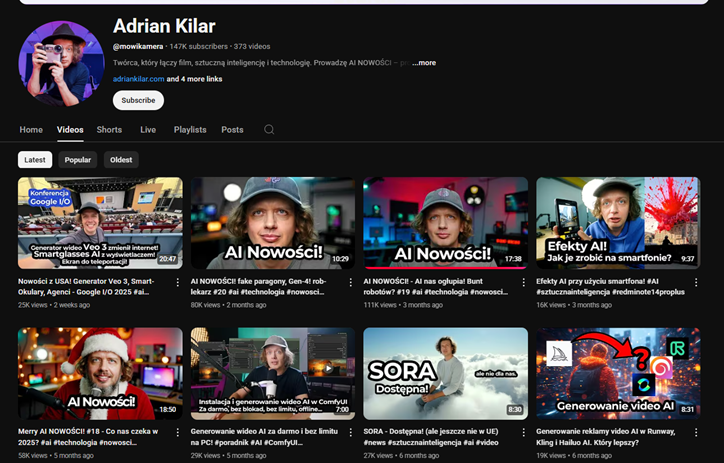Subscribe to Adrian Kilar channel
This screenshot has height=463, width=724.
pyautogui.click(x=138, y=100)
